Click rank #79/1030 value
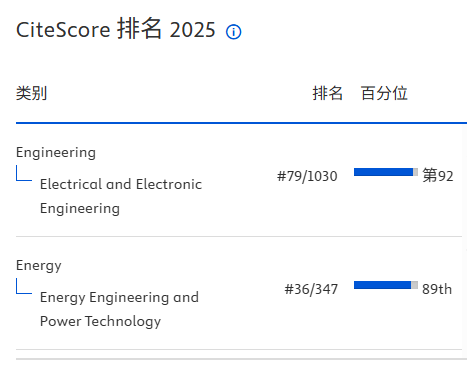The width and height of the screenshot is (467, 369). point(307,176)
